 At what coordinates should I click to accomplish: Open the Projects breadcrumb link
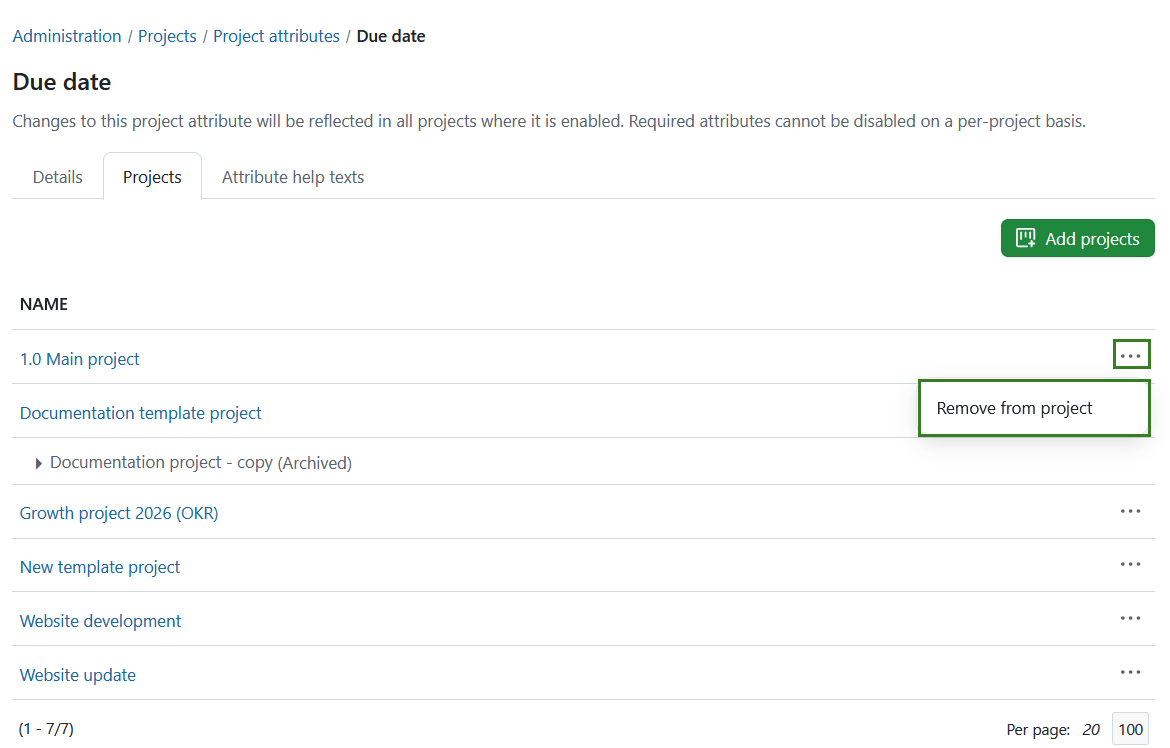(167, 35)
